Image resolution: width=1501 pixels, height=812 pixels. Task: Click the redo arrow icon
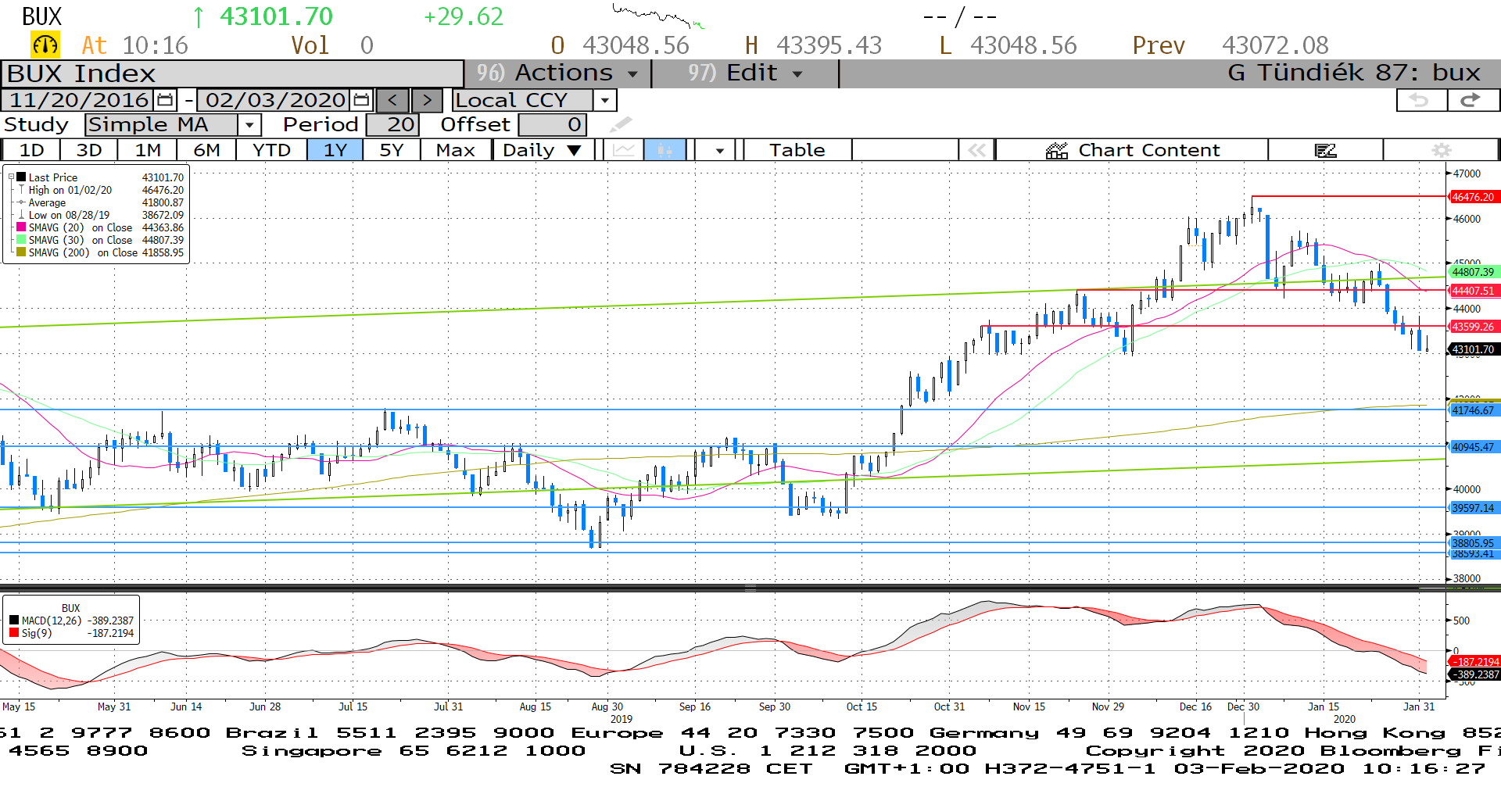[1472, 100]
